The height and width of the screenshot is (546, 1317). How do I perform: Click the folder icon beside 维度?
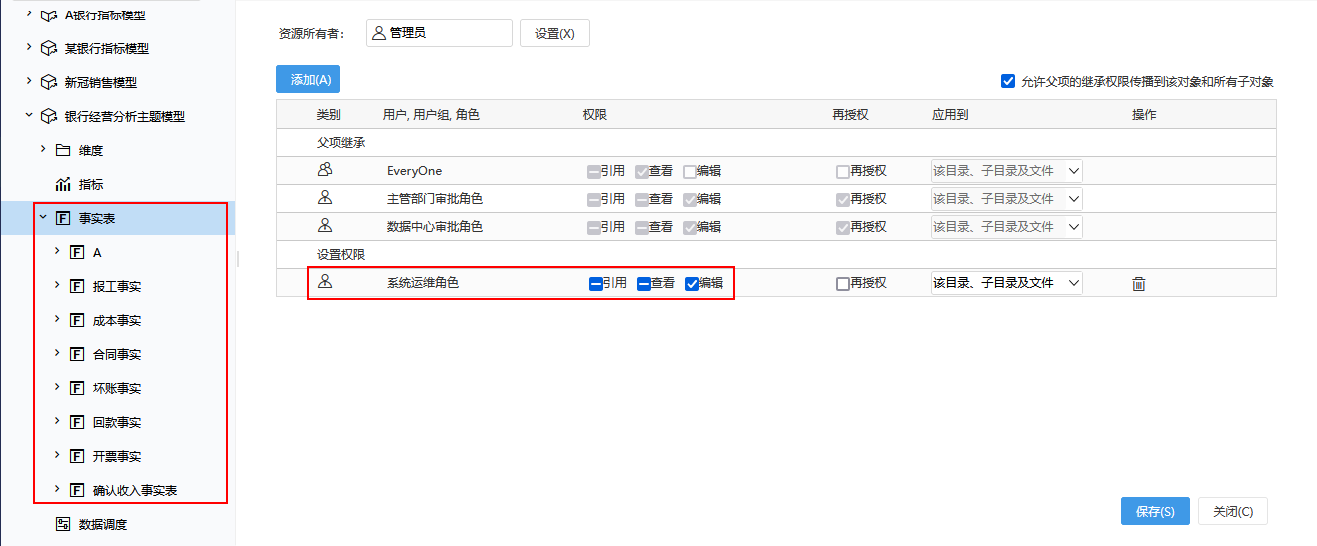[63, 150]
